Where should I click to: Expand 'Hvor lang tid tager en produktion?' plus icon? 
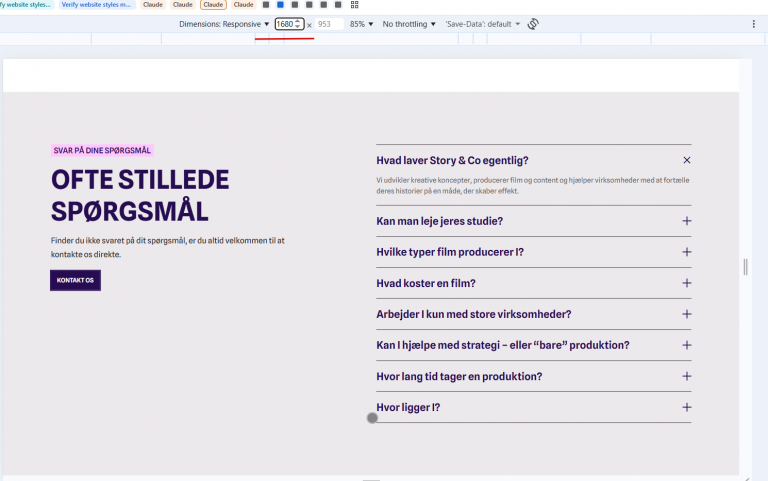(687, 376)
